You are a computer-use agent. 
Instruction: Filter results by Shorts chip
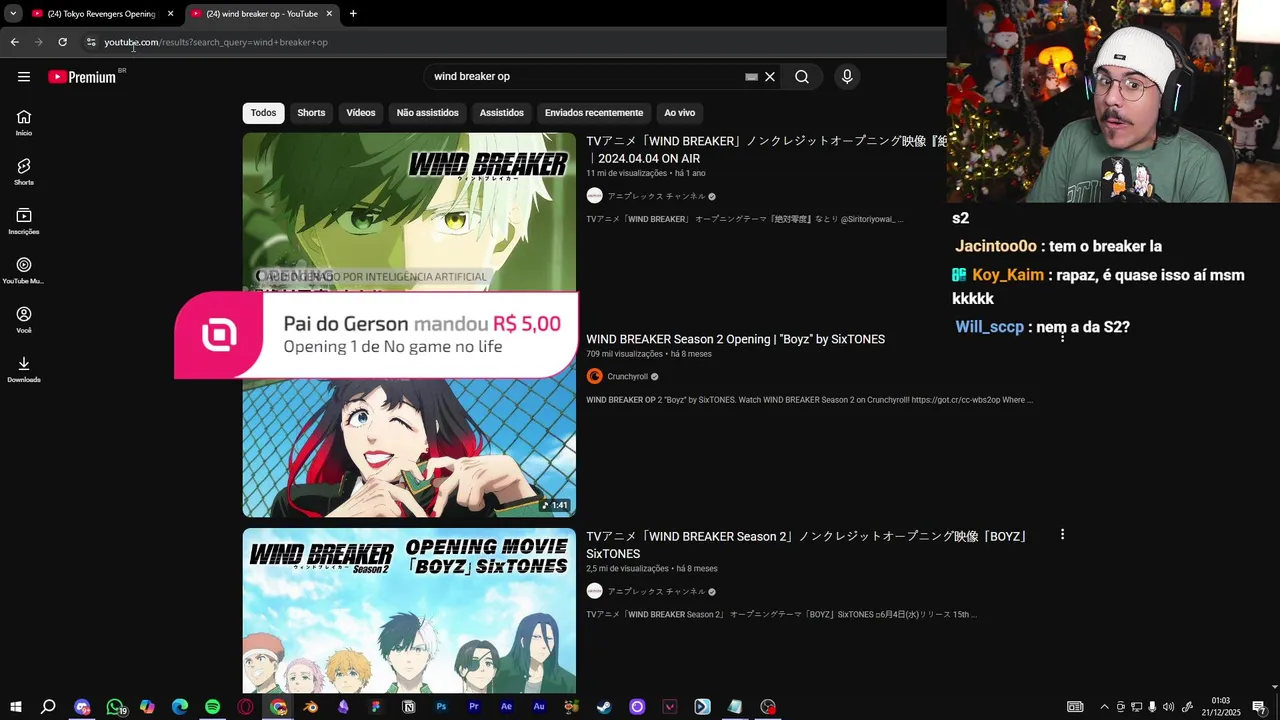[311, 113]
